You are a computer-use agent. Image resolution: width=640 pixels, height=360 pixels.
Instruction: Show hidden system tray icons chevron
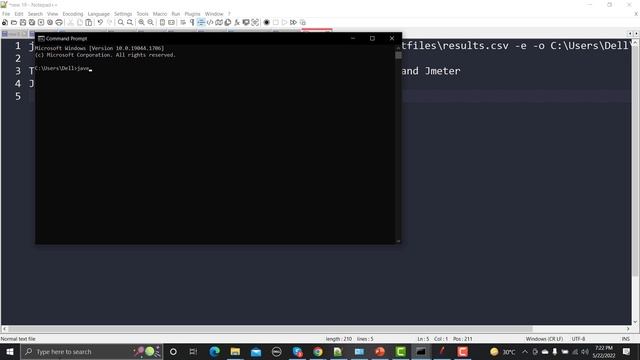coord(525,351)
